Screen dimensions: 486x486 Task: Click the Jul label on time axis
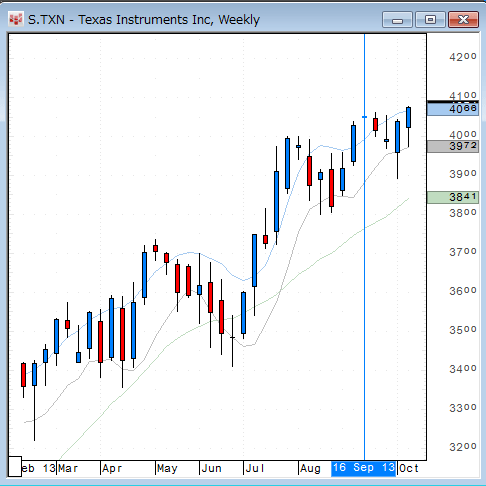point(255,469)
